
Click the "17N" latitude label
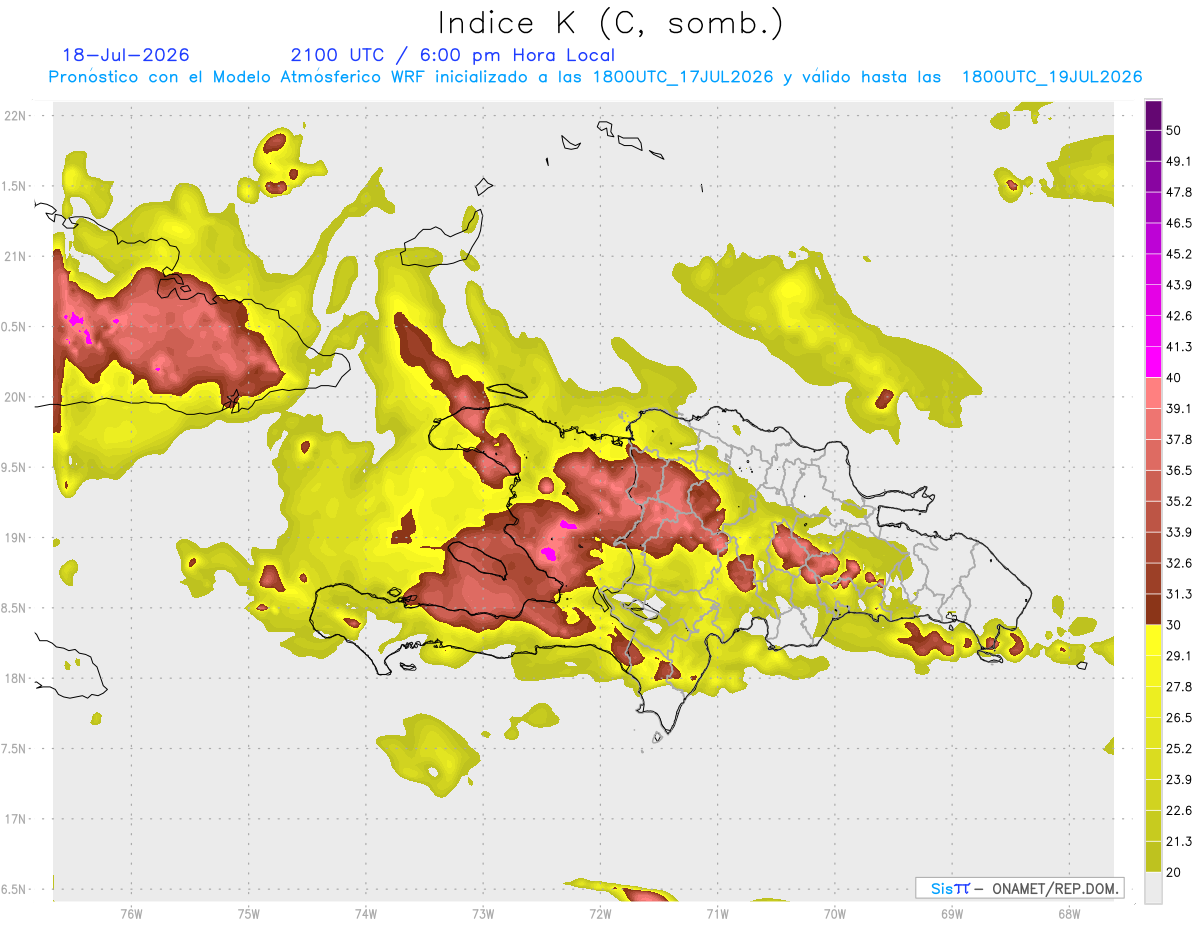click(x=15, y=820)
